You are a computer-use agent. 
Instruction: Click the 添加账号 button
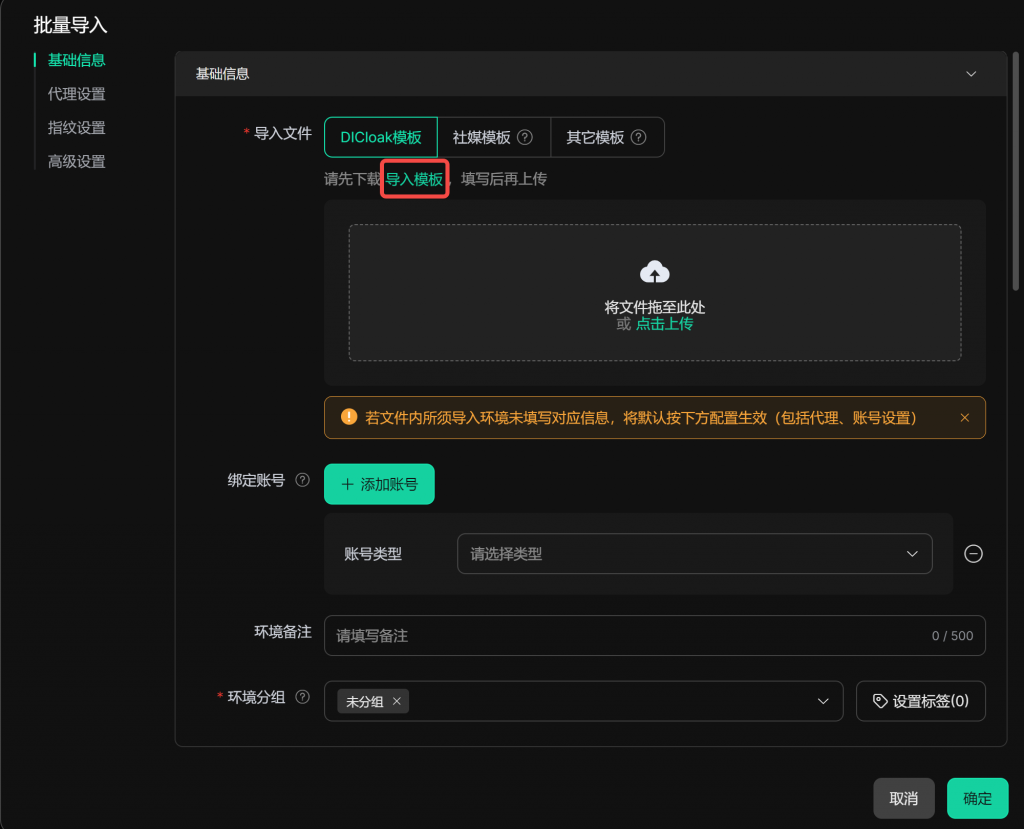point(379,484)
